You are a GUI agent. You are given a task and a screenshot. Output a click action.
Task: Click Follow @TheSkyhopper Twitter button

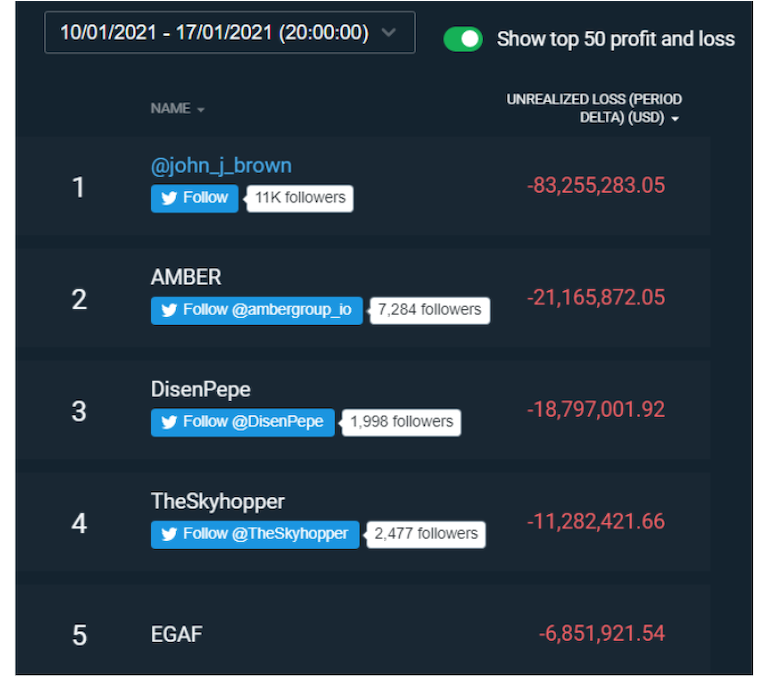[x=255, y=534]
